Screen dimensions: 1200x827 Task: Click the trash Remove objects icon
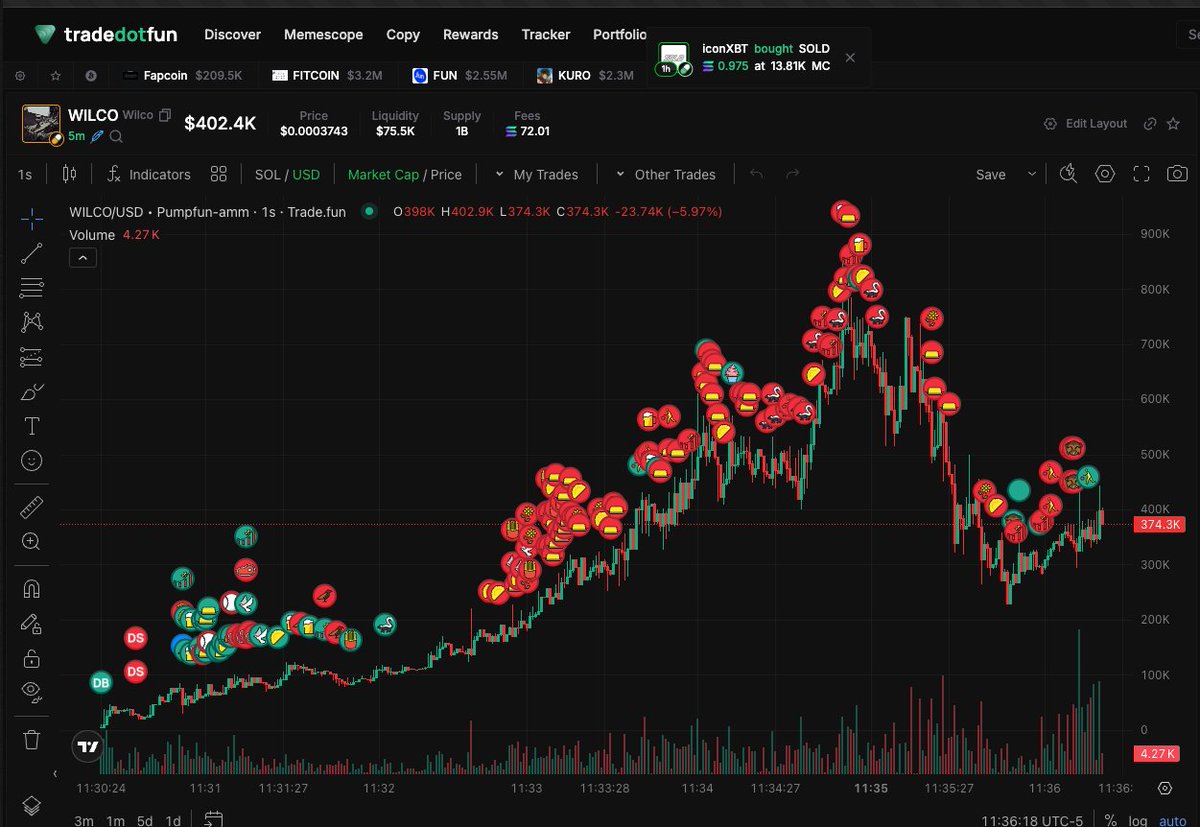click(x=31, y=739)
